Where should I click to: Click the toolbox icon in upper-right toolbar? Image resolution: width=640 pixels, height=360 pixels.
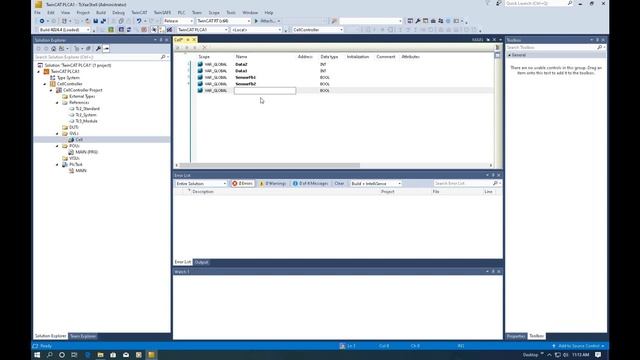(433, 21)
